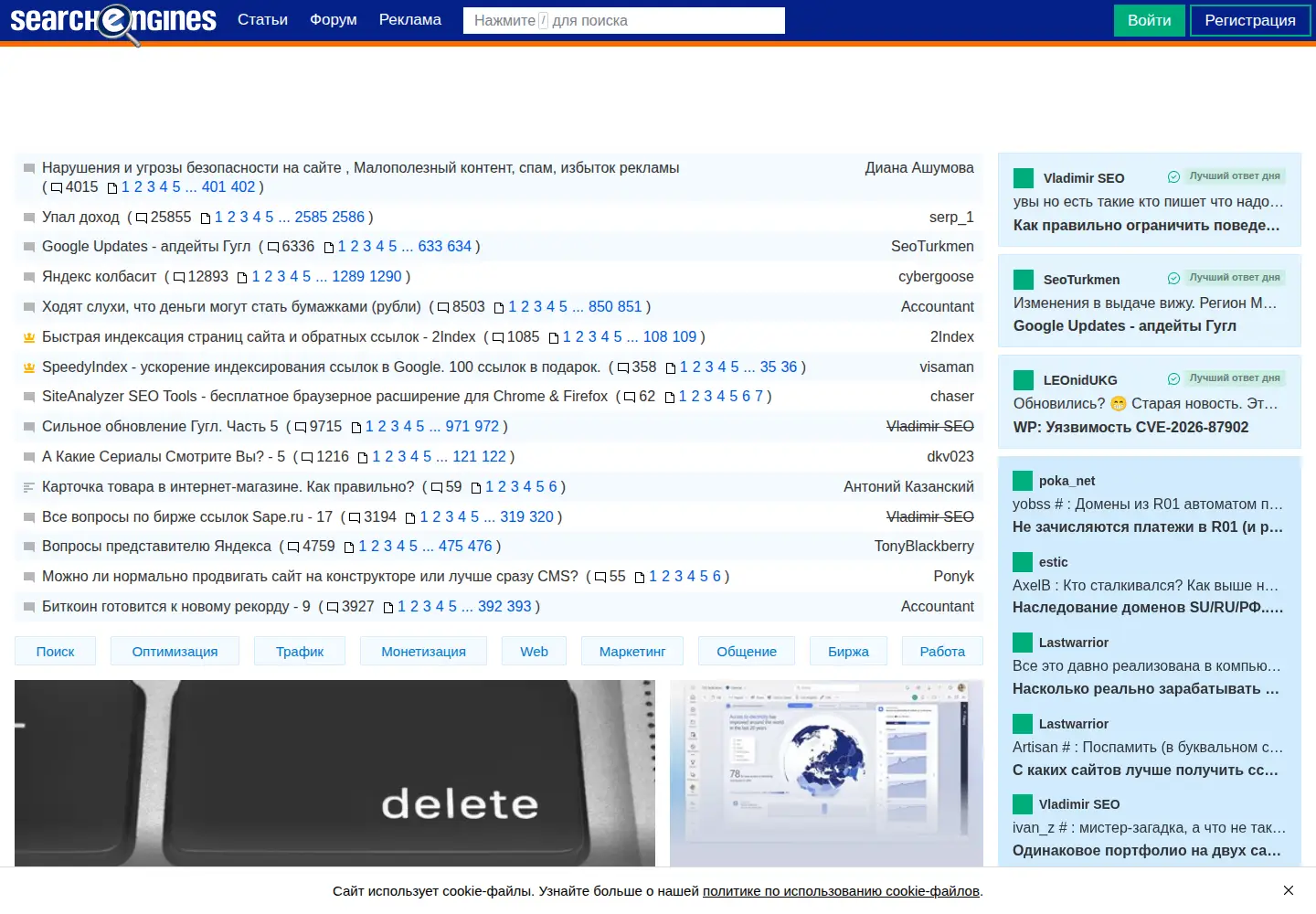Image resolution: width=1316 pixels, height=914 pixels.
Task: Focus the 'Нажмите / для поиска' search field
Action: click(624, 20)
